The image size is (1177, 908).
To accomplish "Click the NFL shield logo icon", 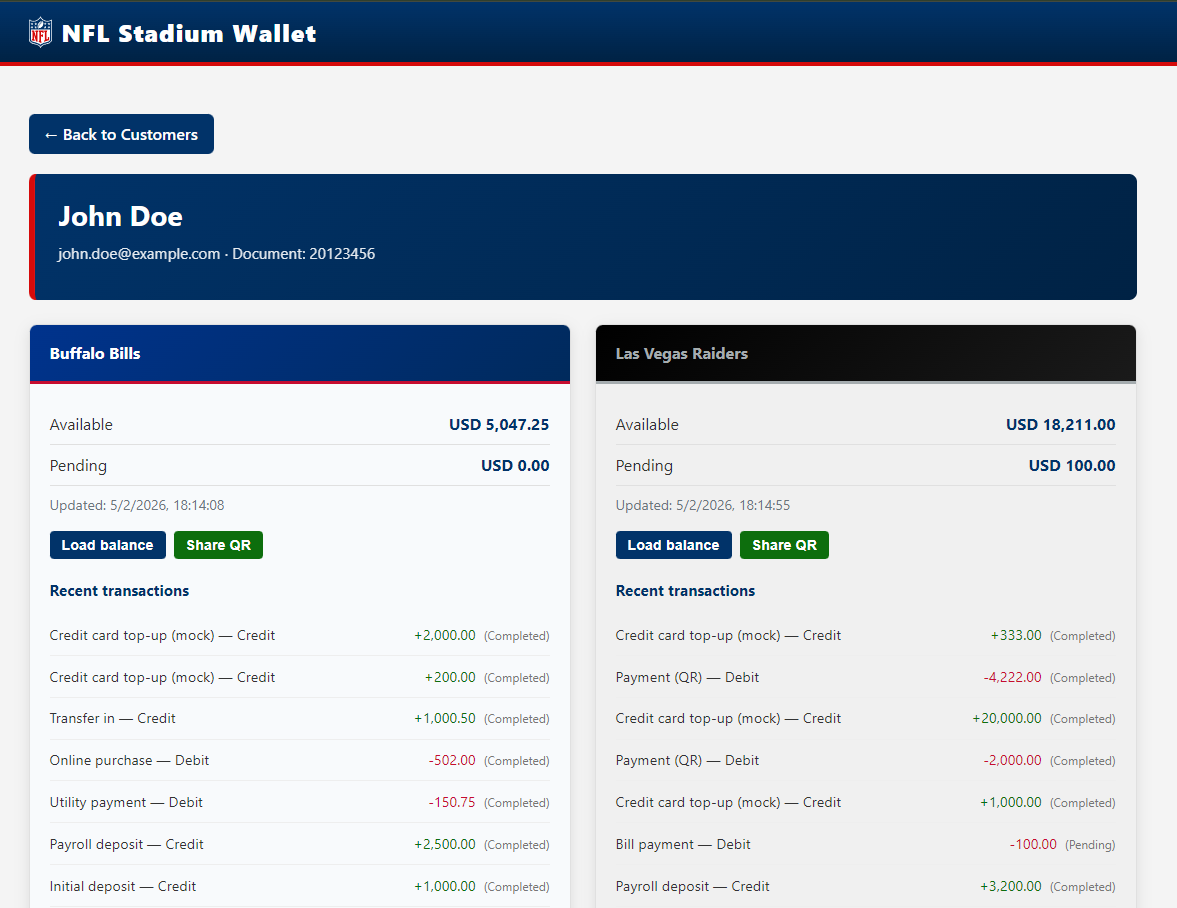I will pos(40,32).
